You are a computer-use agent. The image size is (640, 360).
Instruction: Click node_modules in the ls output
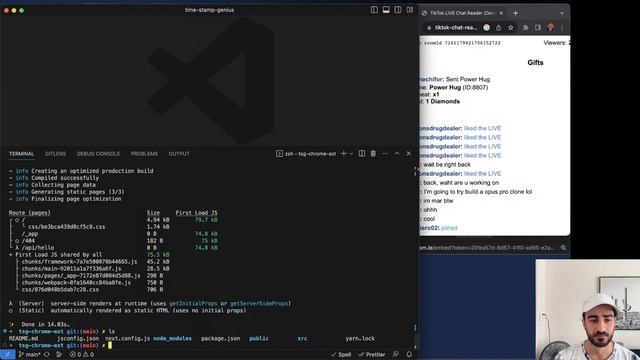[172, 338]
